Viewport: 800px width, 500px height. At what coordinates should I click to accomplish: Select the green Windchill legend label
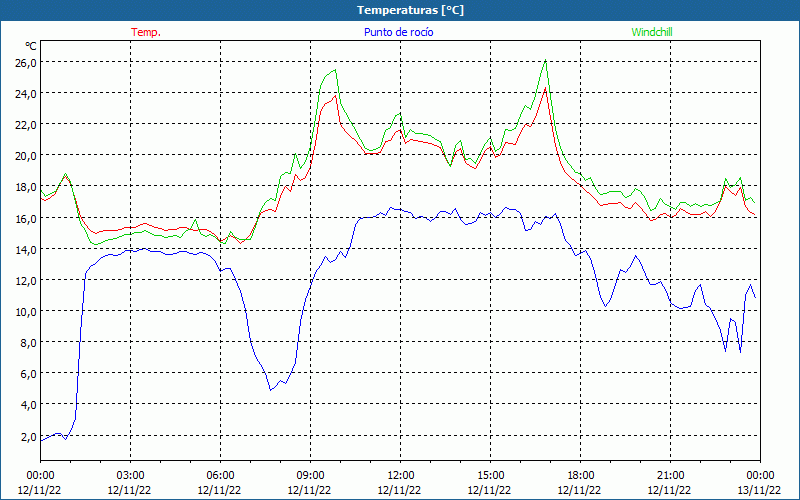(652, 32)
